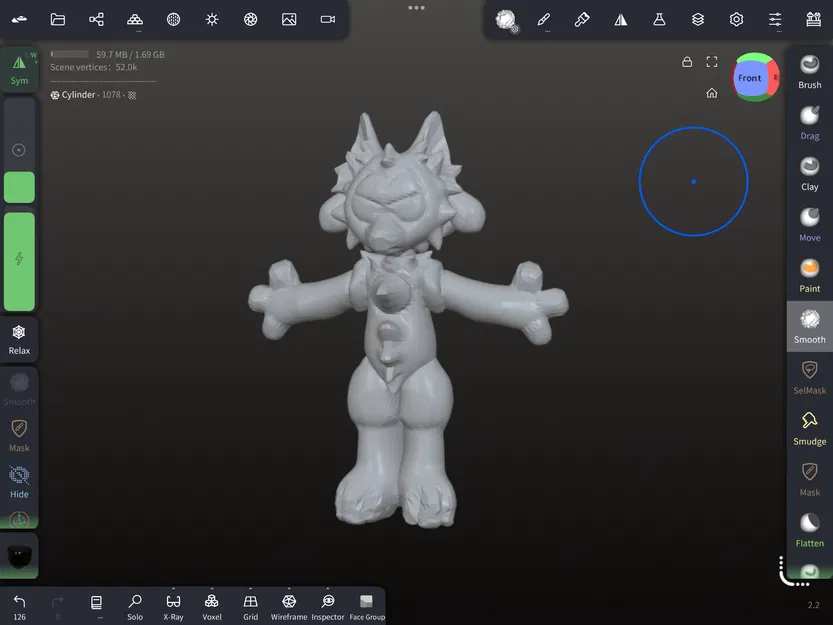Open the Settings gear menu

point(736,19)
